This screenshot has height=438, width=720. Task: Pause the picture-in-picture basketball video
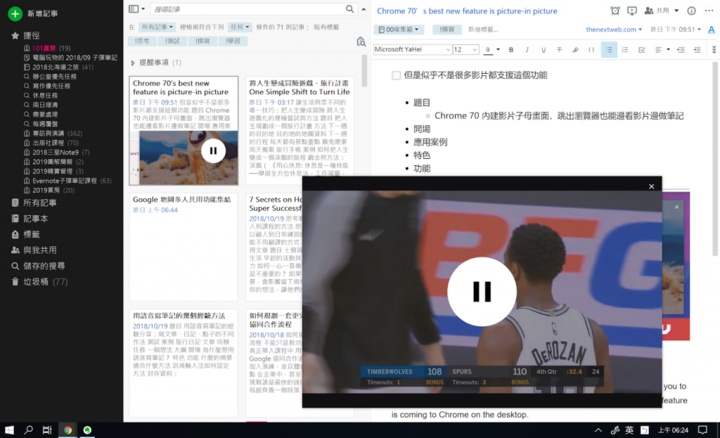point(482,292)
